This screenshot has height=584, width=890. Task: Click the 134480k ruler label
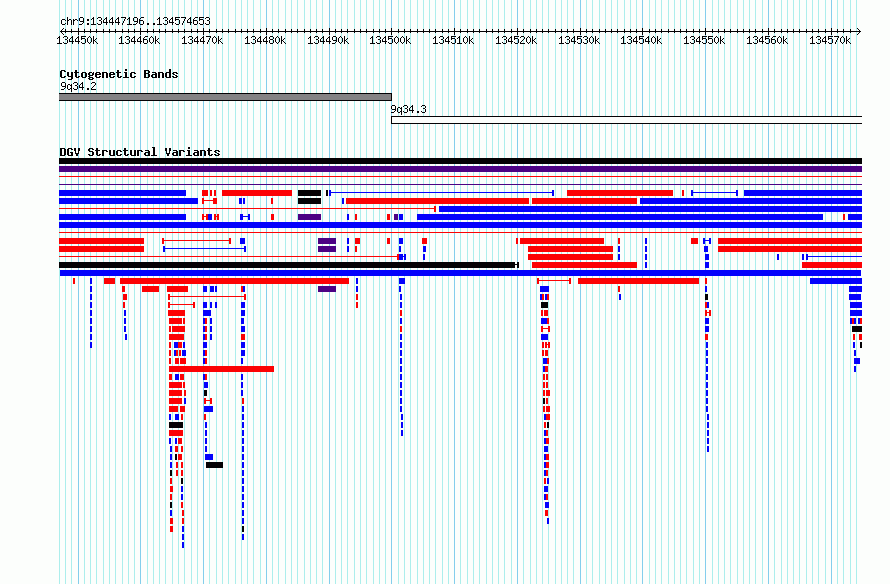[x=265, y=41]
